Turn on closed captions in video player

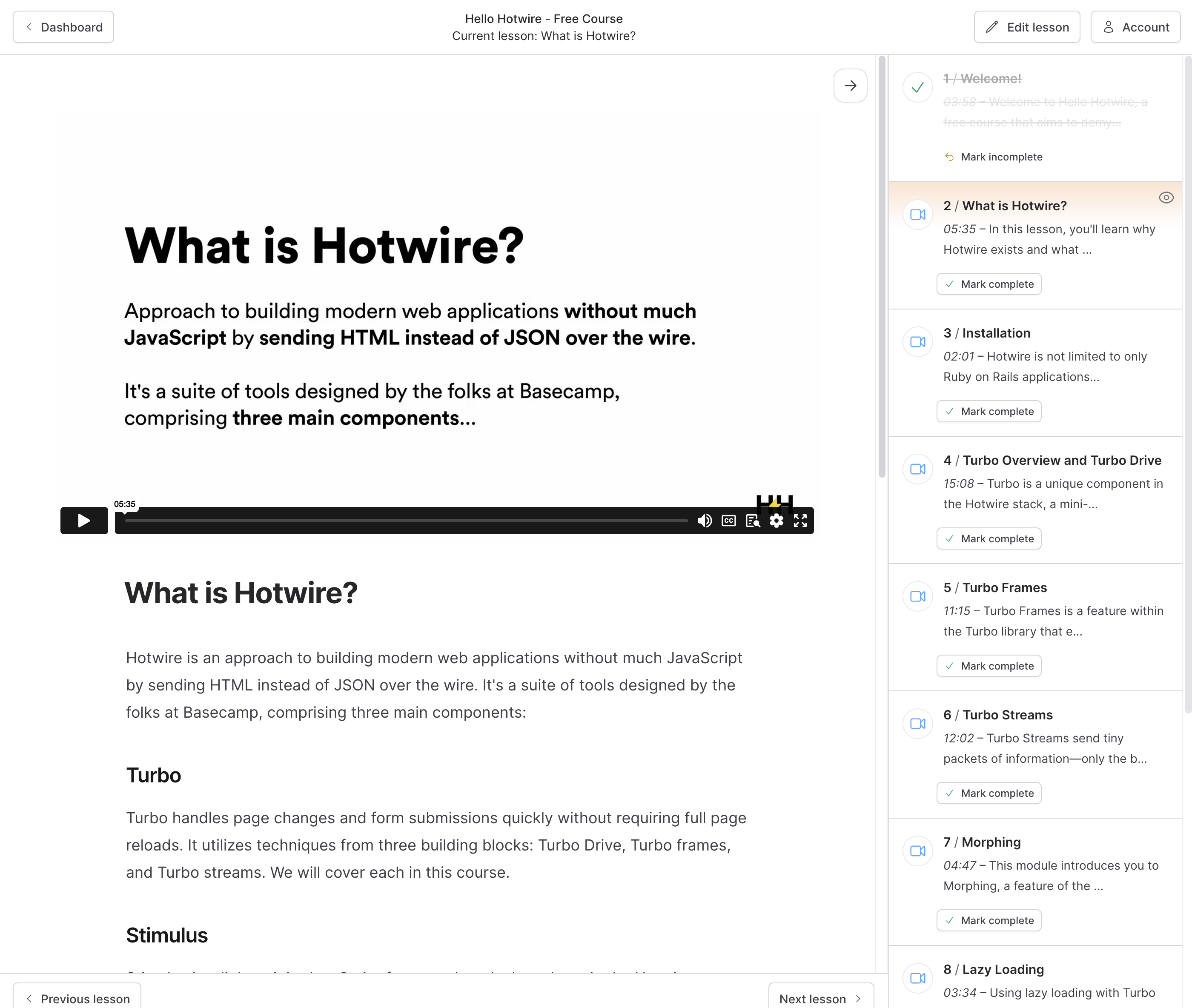728,521
